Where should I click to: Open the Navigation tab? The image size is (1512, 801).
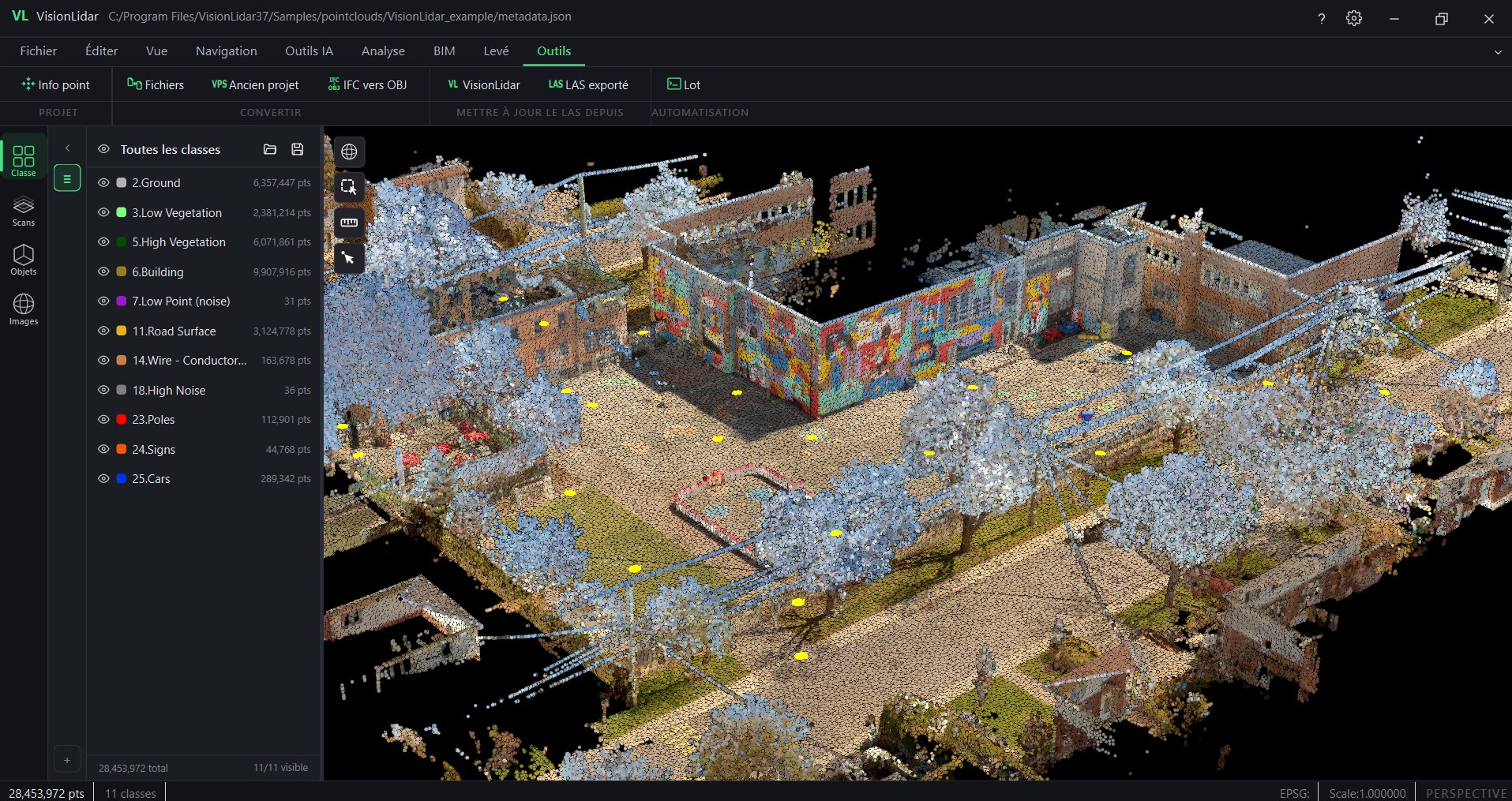pos(227,51)
